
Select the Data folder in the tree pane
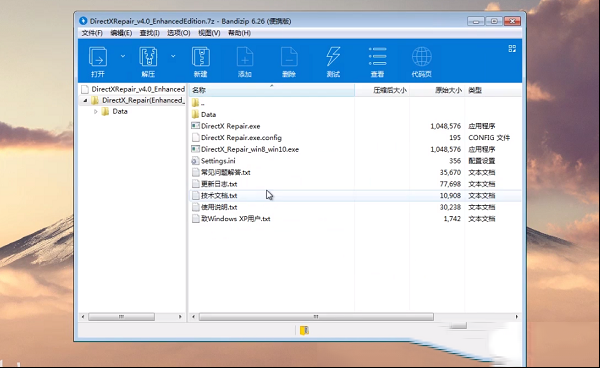(x=120, y=112)
